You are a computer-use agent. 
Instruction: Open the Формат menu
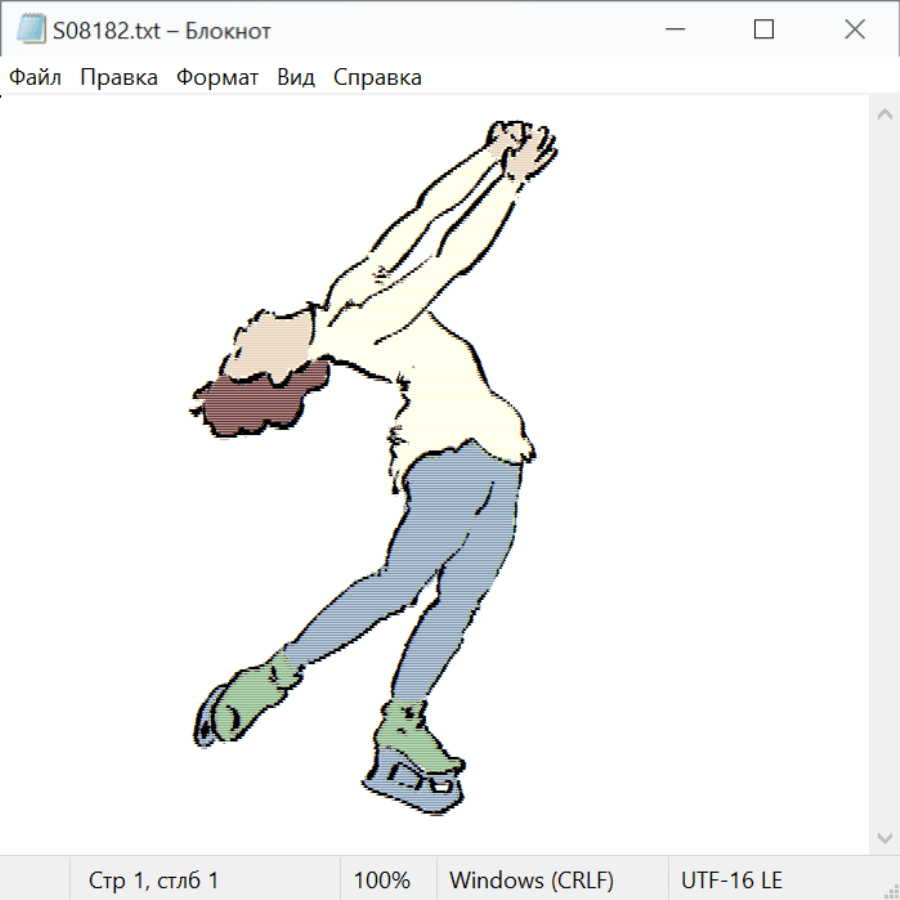click(x=217, y=78)
